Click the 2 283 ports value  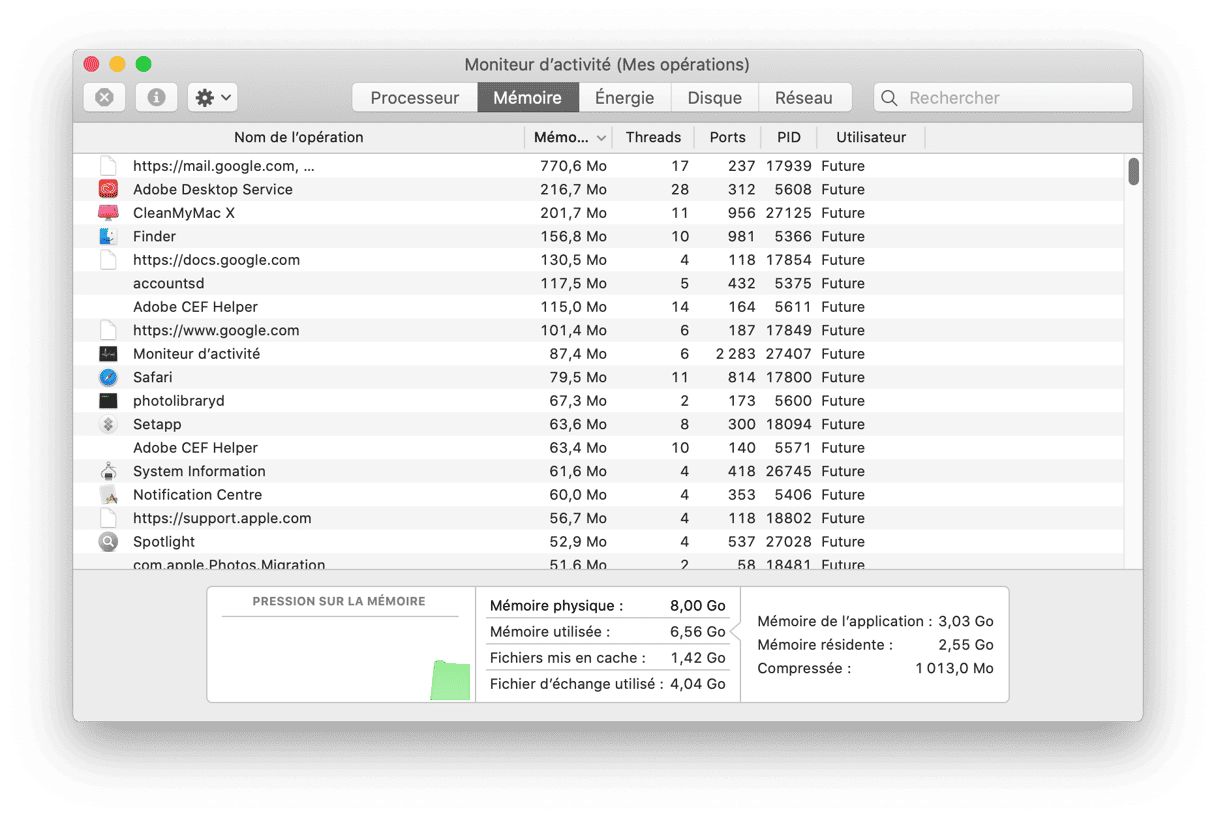point(735,354)
